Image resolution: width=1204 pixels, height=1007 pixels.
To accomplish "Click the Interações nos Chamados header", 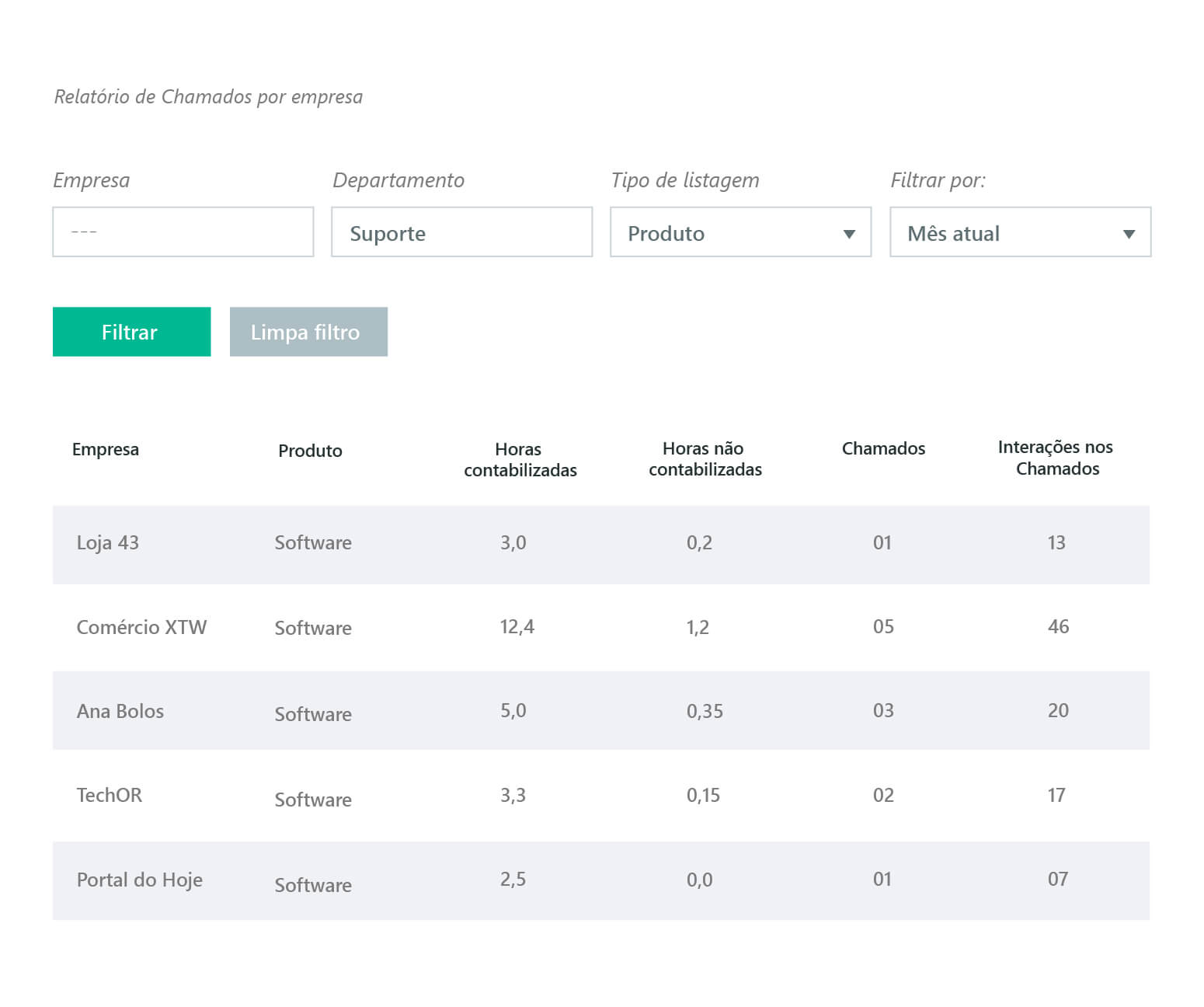I will [x=1056, y=458].
